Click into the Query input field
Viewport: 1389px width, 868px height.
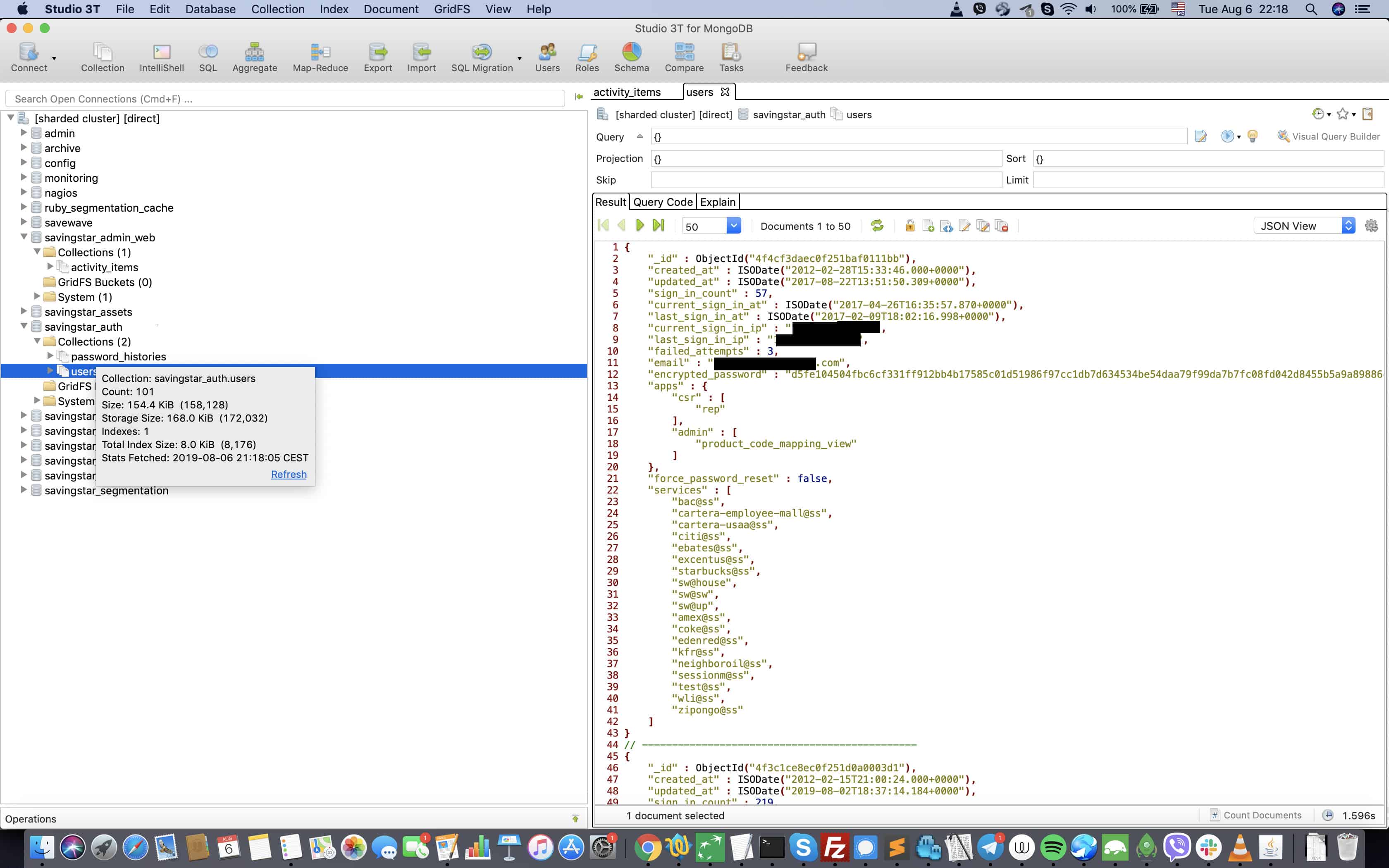pyautogui.click(x=918, y=137)
